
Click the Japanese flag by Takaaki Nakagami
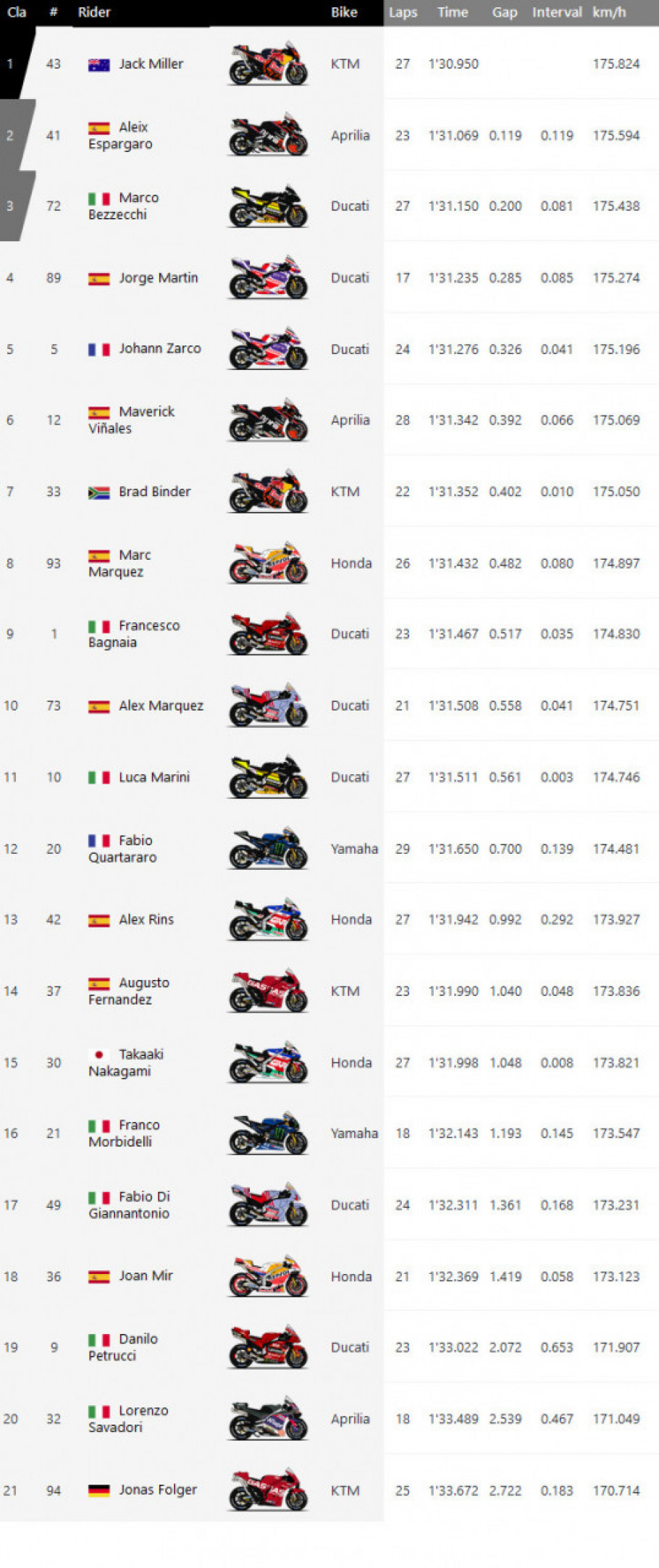click(x=98, y=1055)
